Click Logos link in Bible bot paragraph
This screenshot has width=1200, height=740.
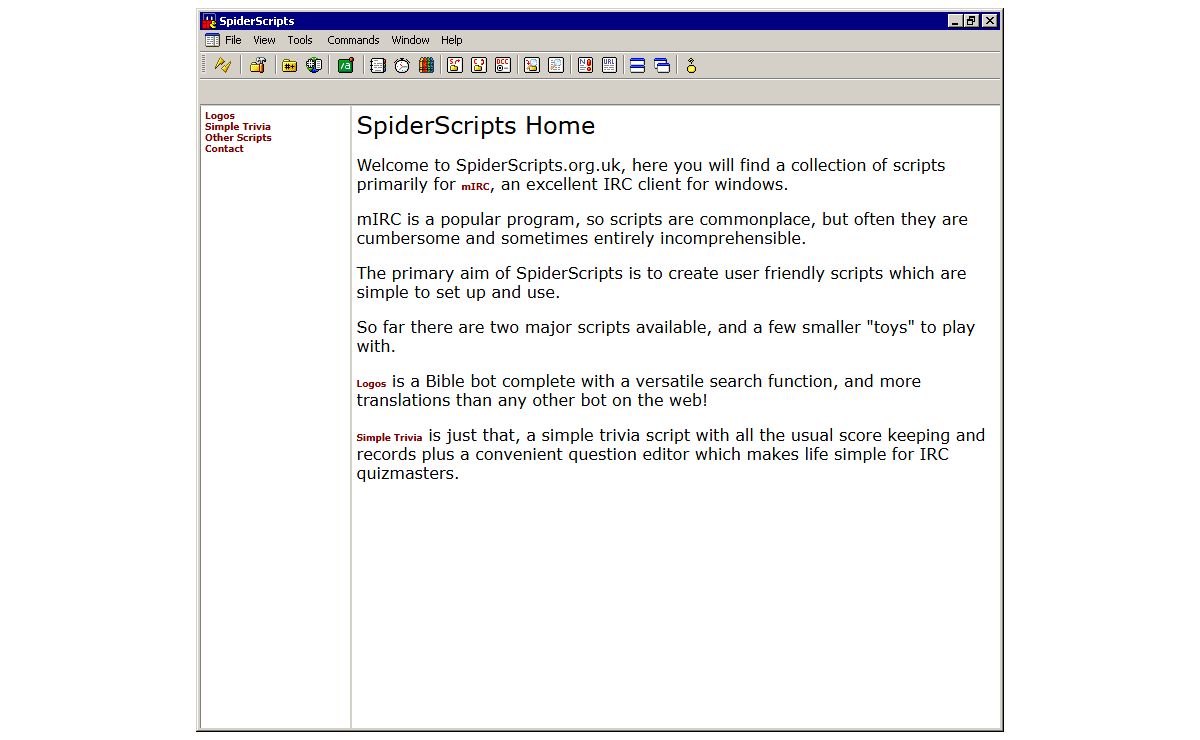point(371,384)
